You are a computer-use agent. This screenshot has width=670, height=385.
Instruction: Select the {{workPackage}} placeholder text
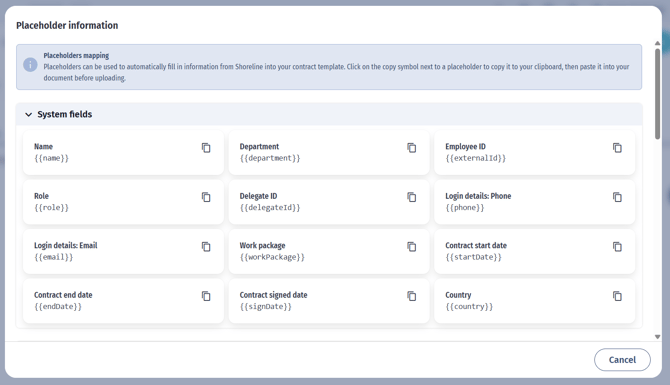[x=272, y=257]
